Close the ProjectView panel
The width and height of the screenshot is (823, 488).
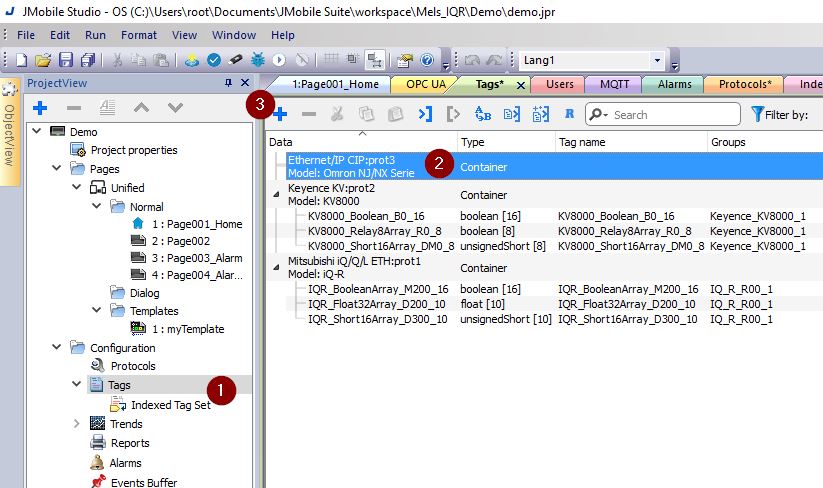(x=245, y=83)
